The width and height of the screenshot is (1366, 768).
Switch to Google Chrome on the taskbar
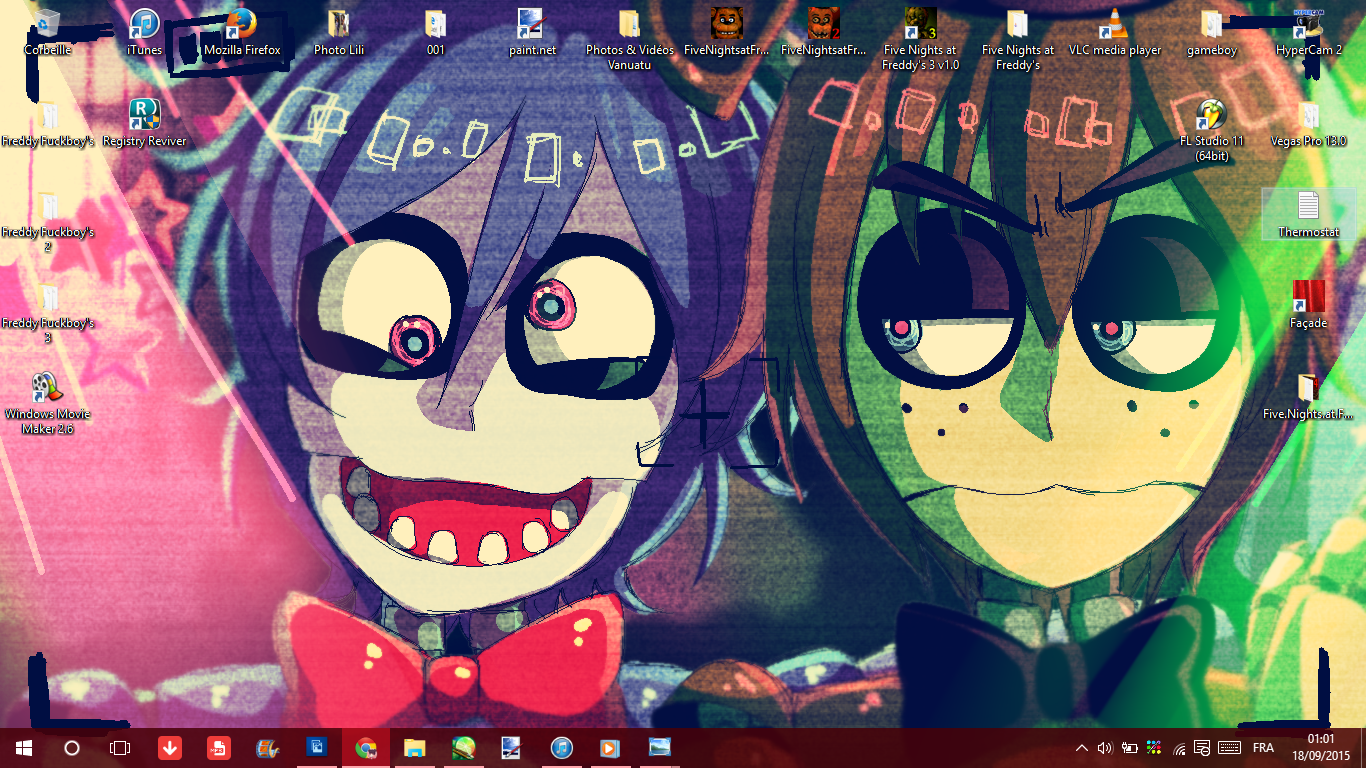[366, 748]
